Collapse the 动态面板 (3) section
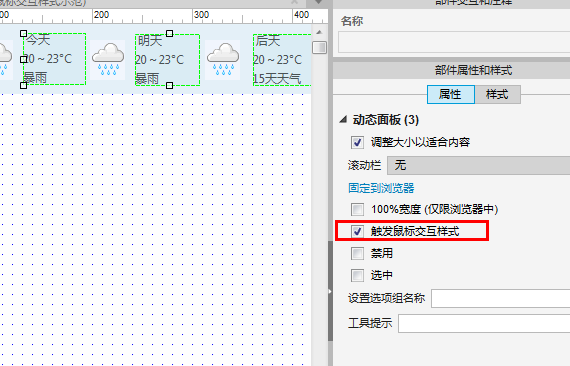This screenshot has width=570, height=366. point(343,120)
